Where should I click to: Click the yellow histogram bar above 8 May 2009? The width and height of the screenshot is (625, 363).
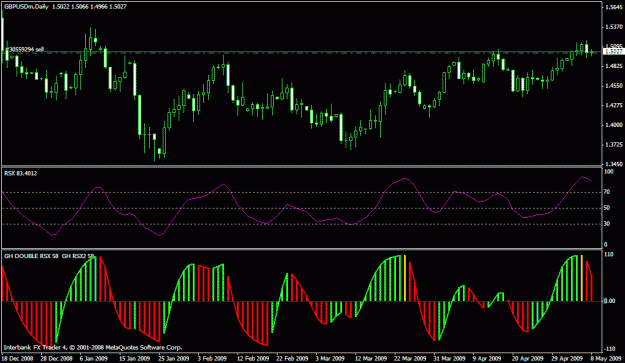coord(582,278)
